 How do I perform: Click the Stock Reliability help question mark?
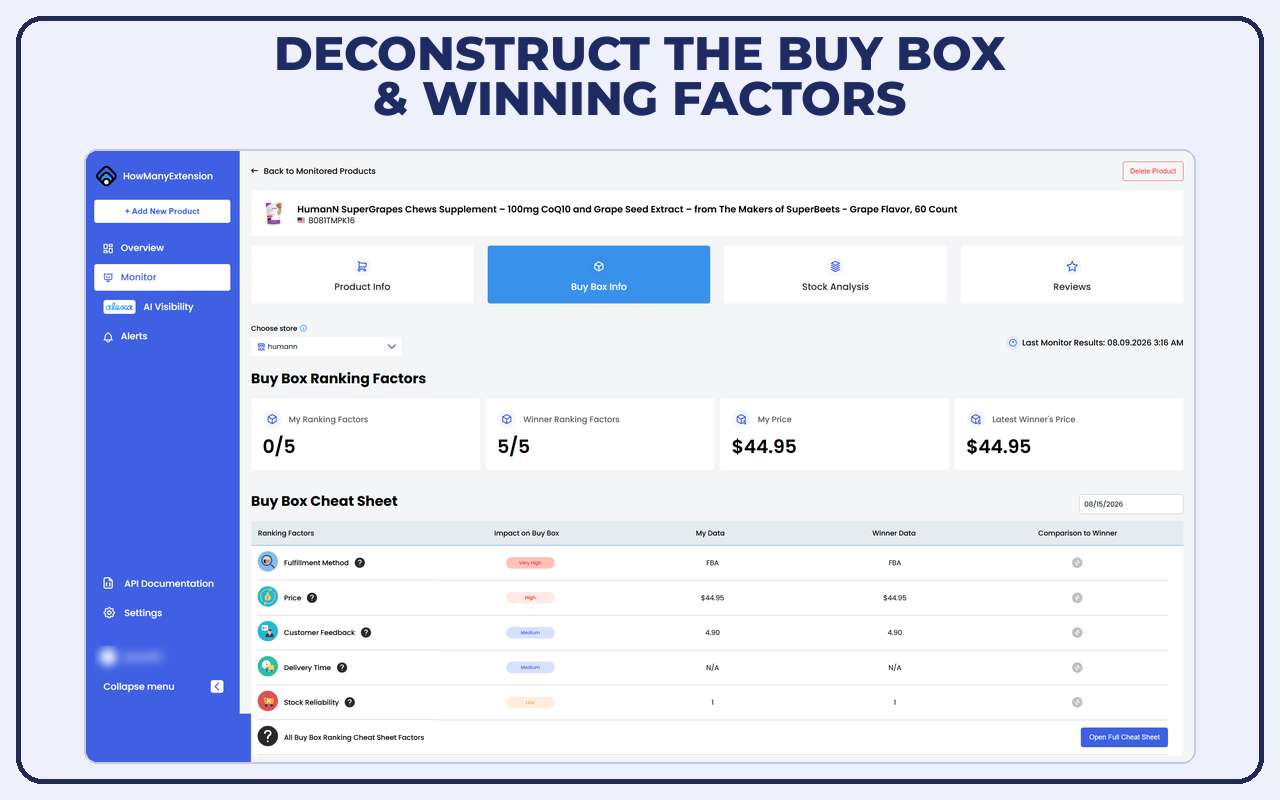350,702
